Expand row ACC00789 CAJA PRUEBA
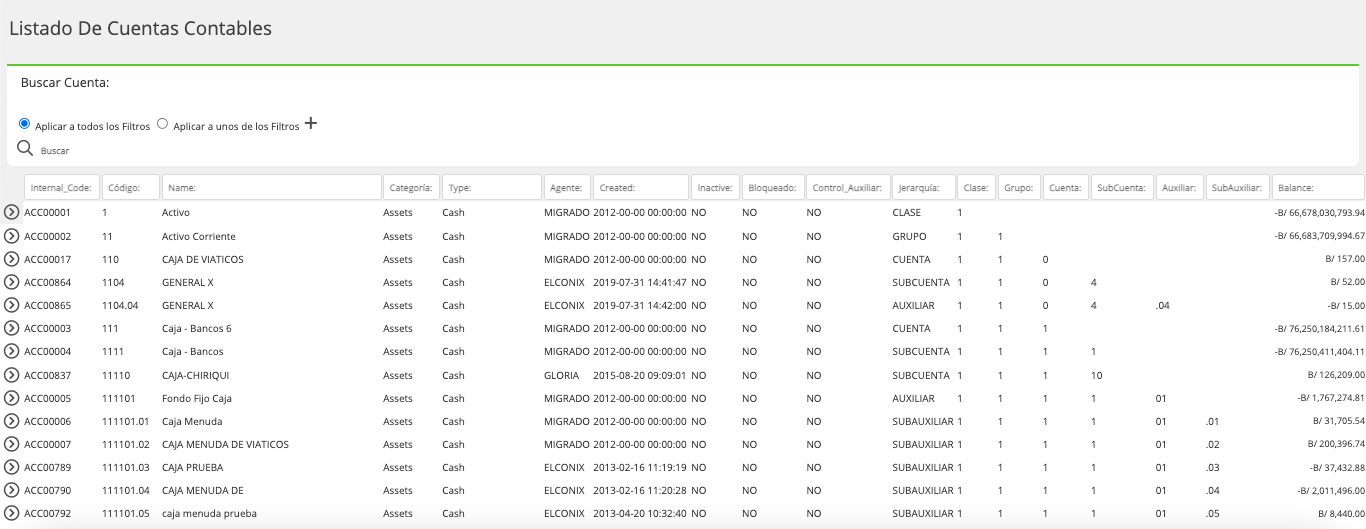Screen dimensions: 1366x529 (12, 467)
